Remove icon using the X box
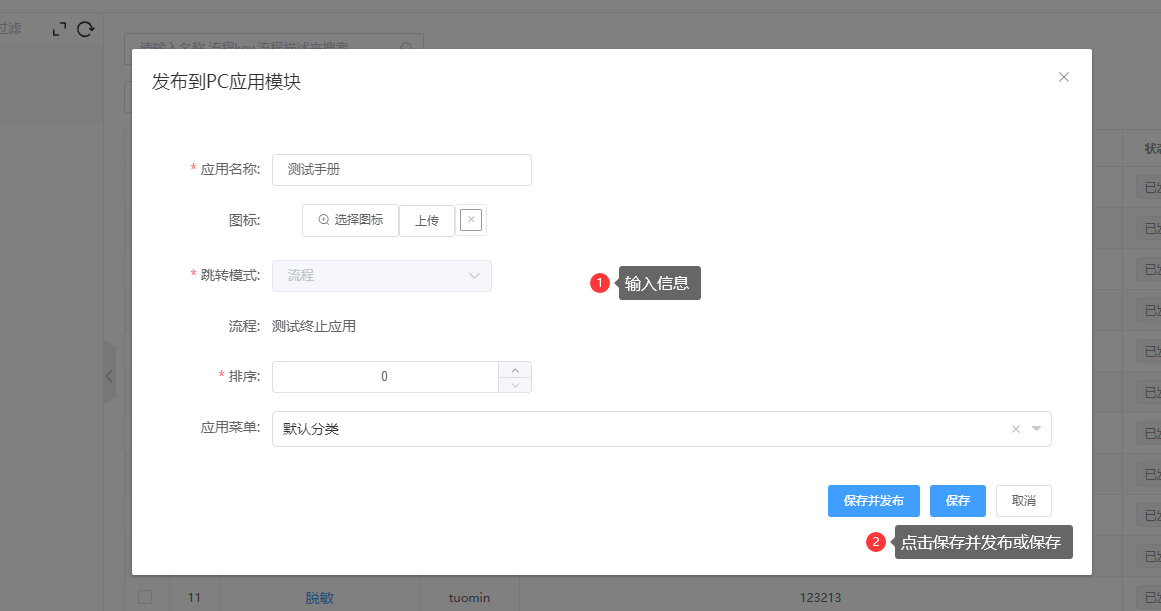The height and width of the screenshot is (611, 1161). pyautogui.click(x=471, y=220)
